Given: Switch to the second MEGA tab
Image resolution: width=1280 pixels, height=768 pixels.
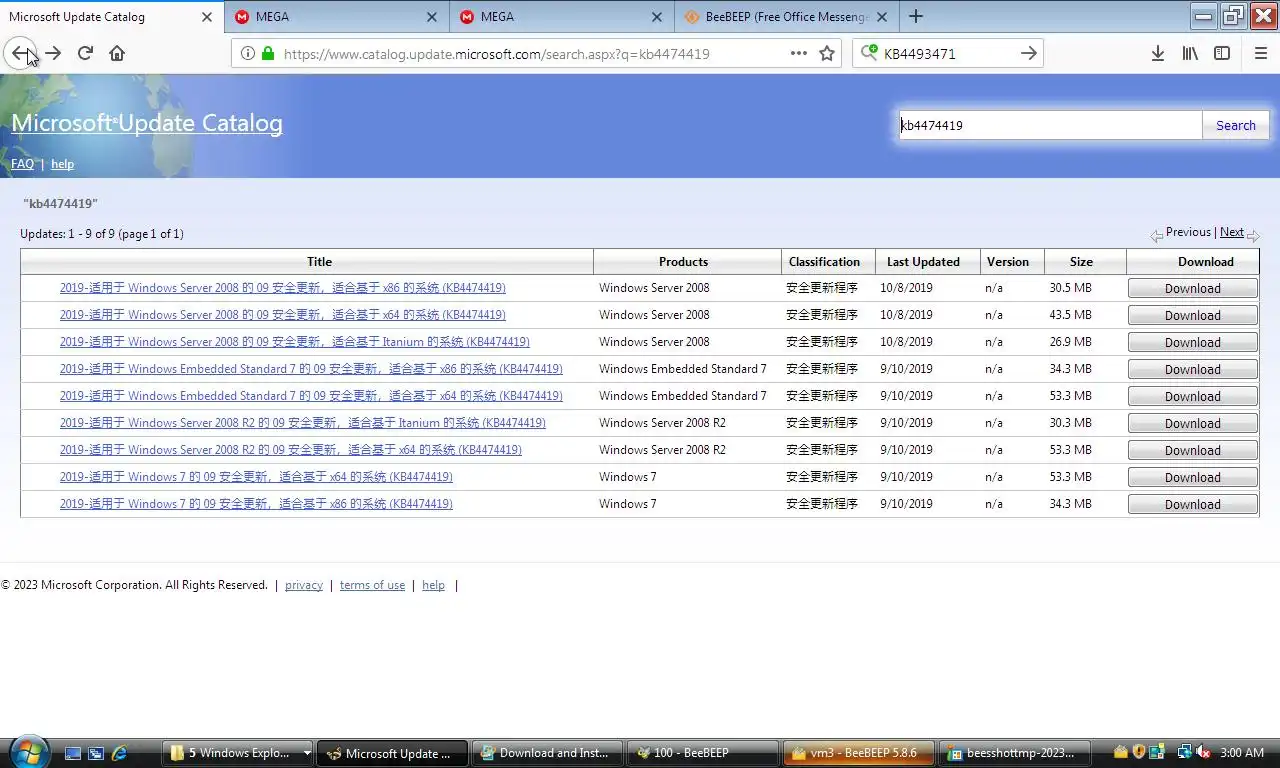Looking at the screenshot, I should [x=561, y=17].
